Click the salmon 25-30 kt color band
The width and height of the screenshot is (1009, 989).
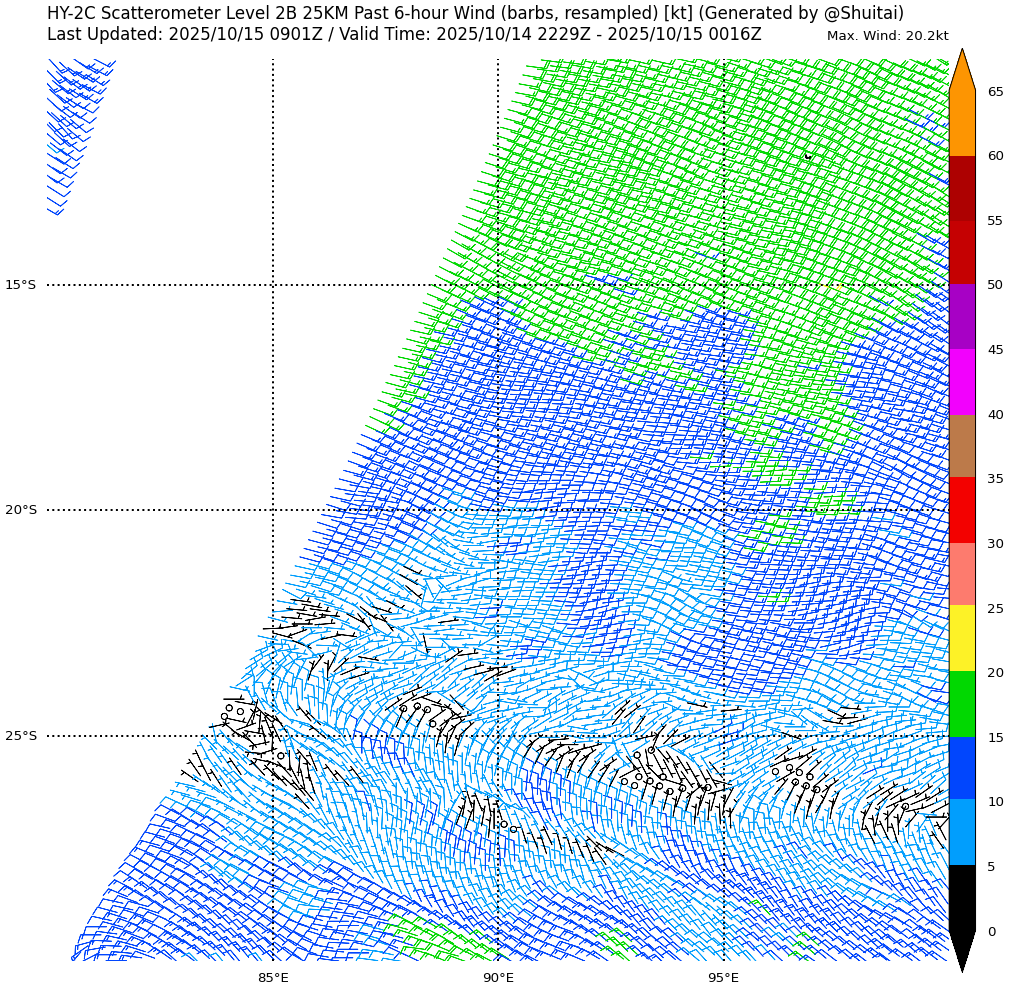pos(961,574)
